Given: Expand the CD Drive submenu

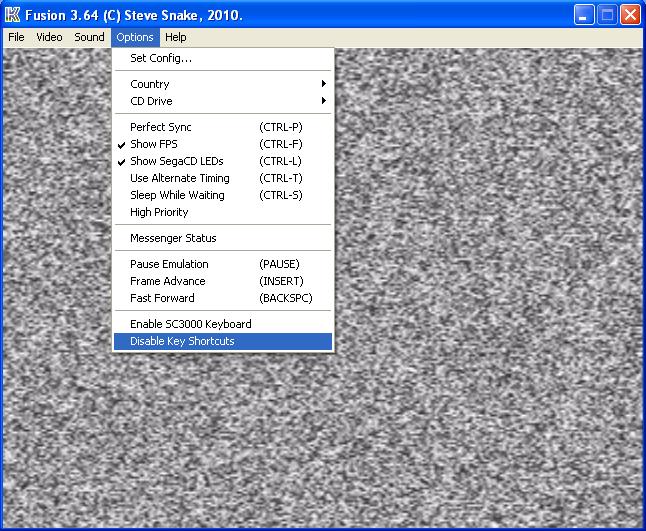Looking at the screenshot, I should point(223,101).
